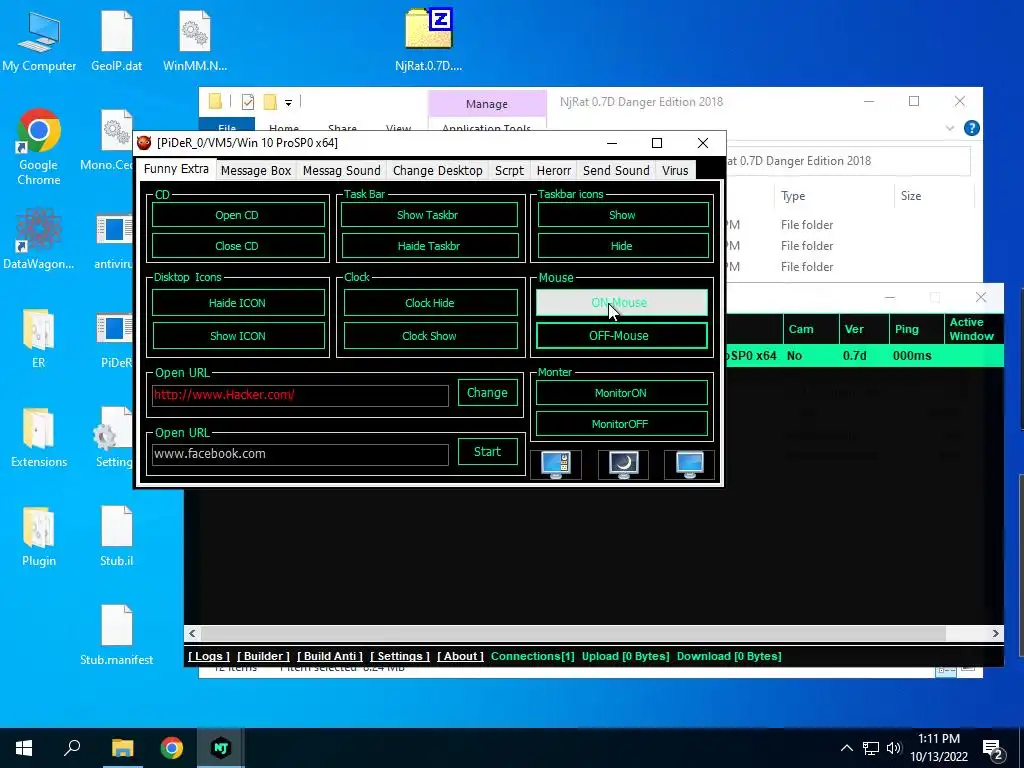This screenshot has height=768, width=1024.
Task: Click the NJ app icon in taskbar
Action: click(221, 748)
